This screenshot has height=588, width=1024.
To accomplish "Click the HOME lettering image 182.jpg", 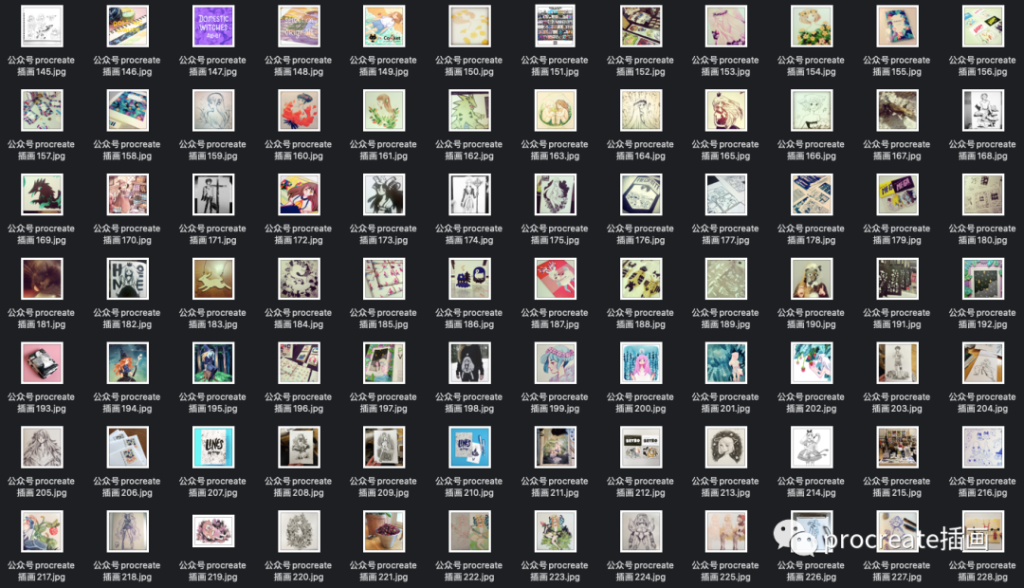I will (127, 279).
